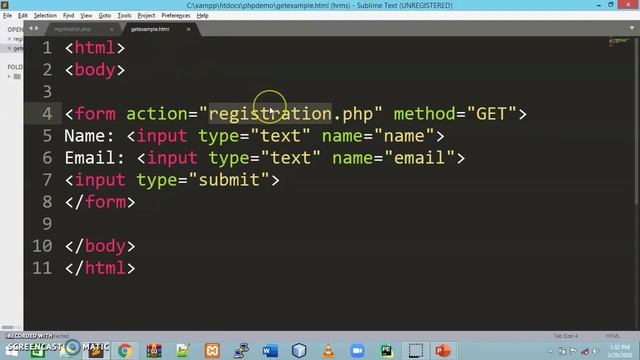Click the "submit" type value
The width and height of the screenshot is (640, 360).
229,180
